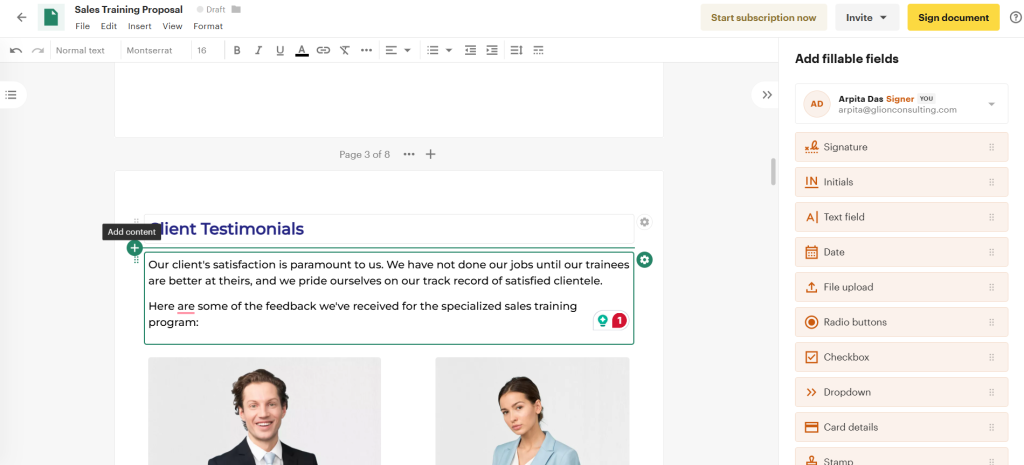The width and height of the screenshot is (1024, 465).
Task: Decrease paragraph indent
Action: click(470, 50)
